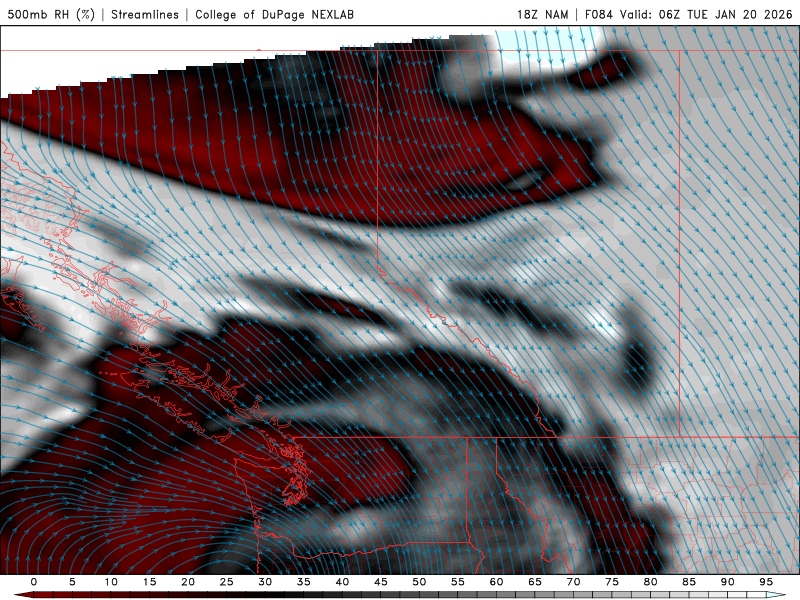The width and height of the screenshot is (800, 600).
Task: Click the "0" value on the colour scale
Action: pos(34,582)
